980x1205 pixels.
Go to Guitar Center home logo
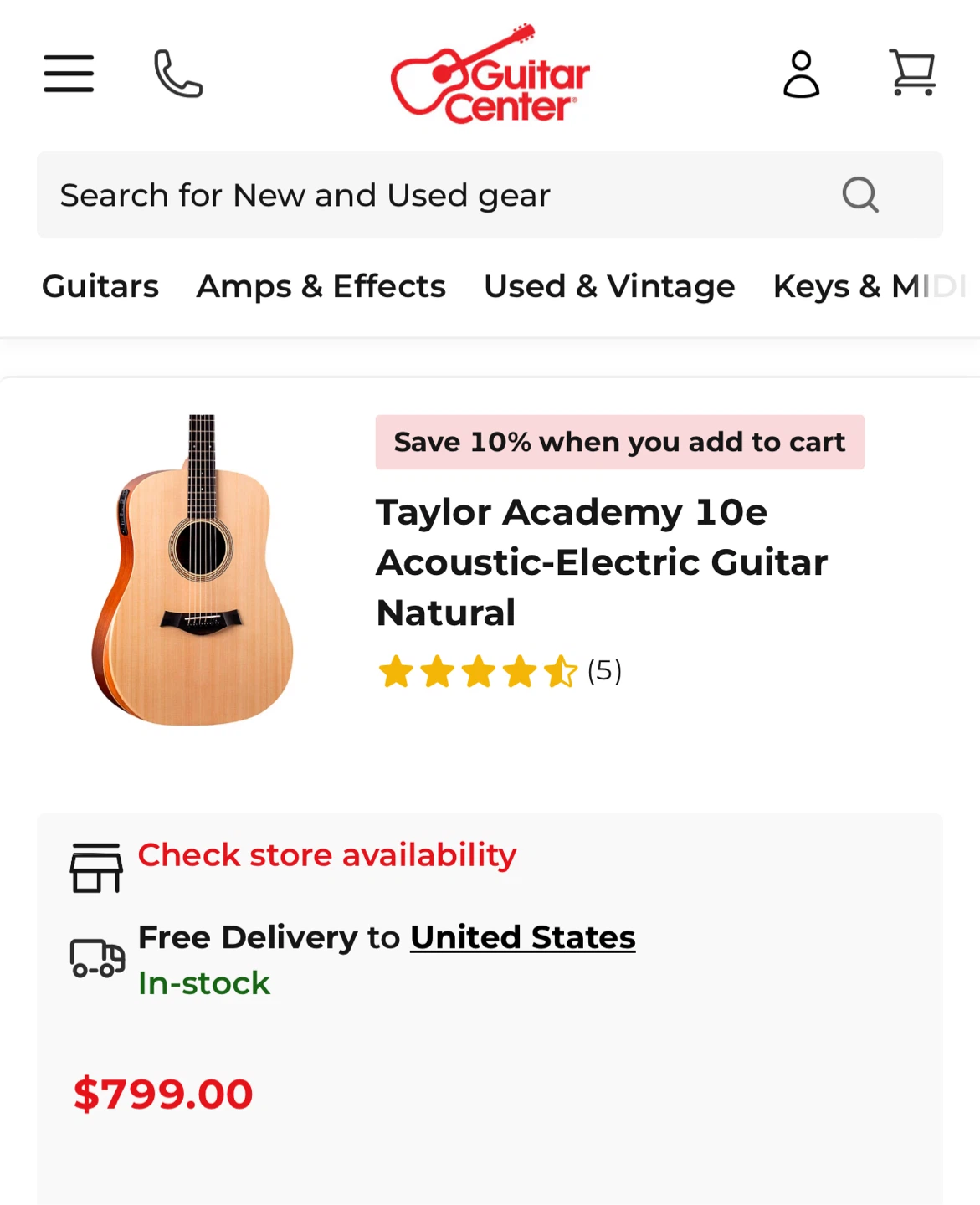pos(490,74)
